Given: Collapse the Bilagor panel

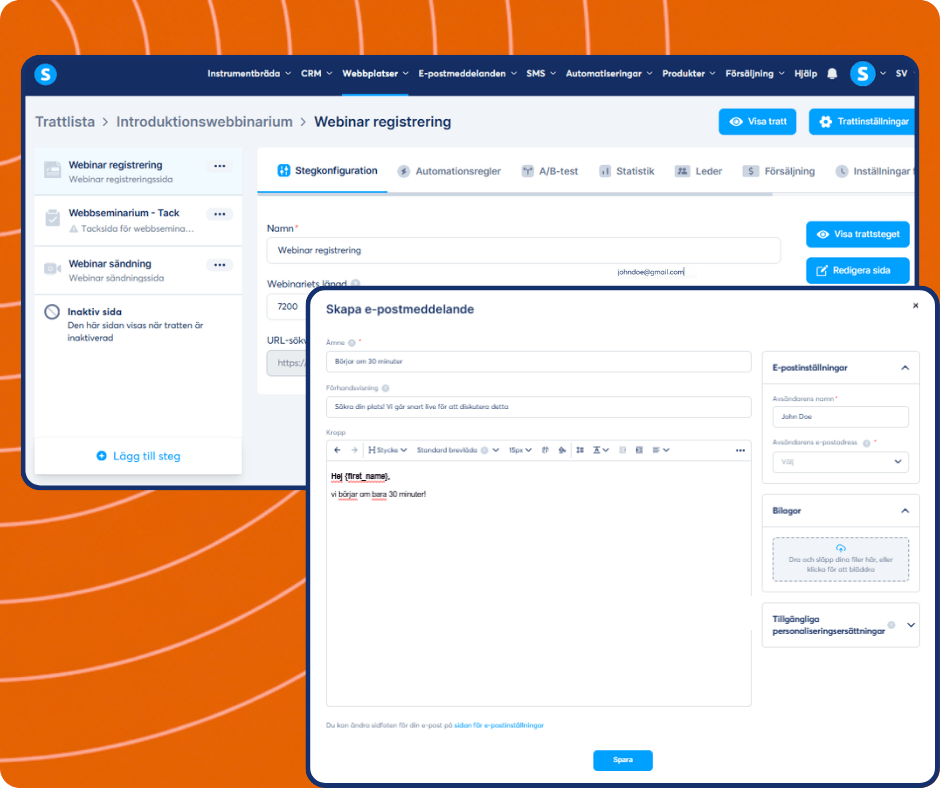Looking at the screenshot, I should coord(905,511).
